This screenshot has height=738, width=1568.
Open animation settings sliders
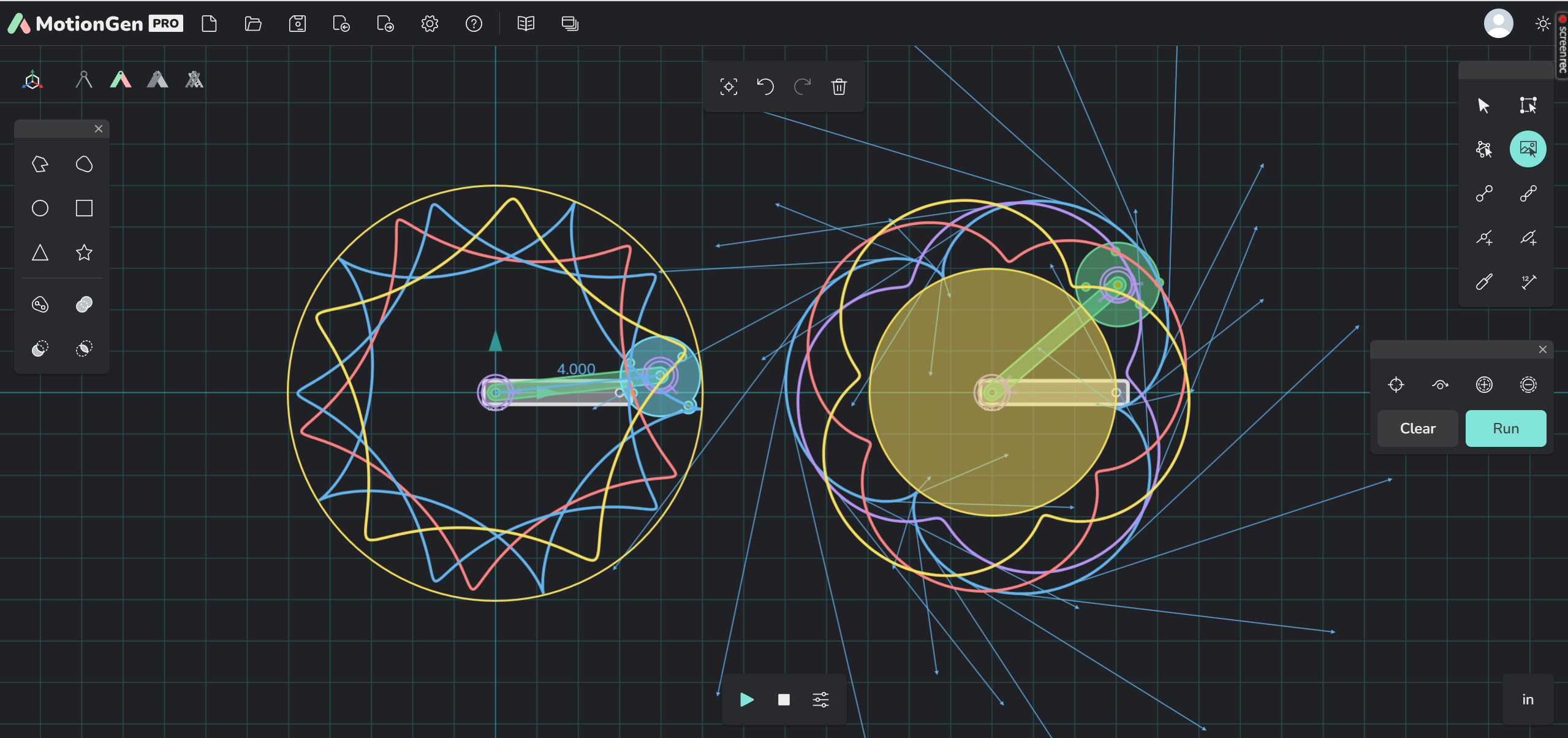point(820,699)
